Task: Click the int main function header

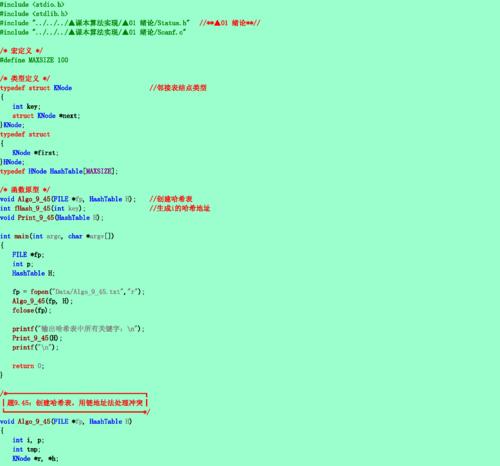Action: click(57, 236)
